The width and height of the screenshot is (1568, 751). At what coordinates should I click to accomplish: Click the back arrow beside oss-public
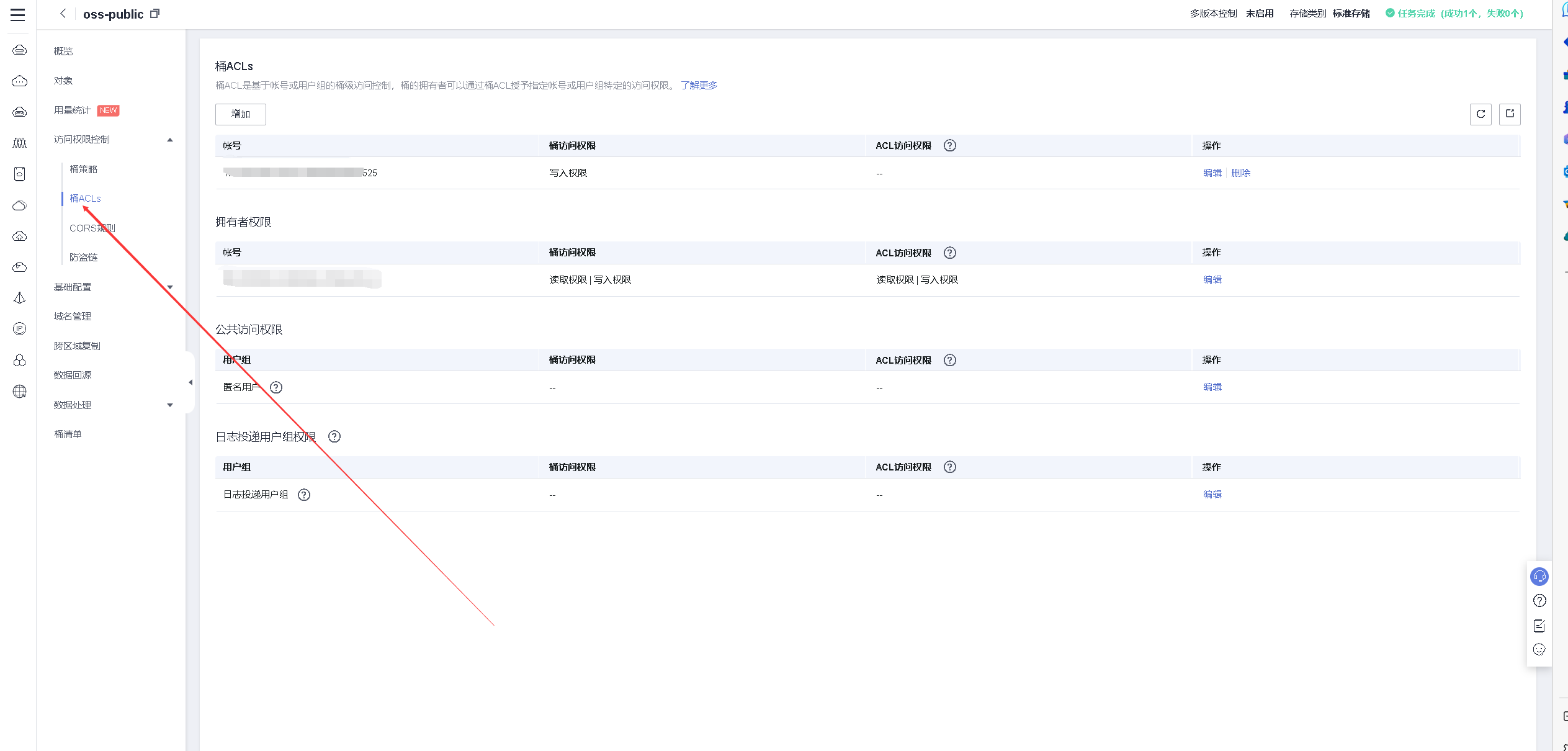click(x=63, y=14)
